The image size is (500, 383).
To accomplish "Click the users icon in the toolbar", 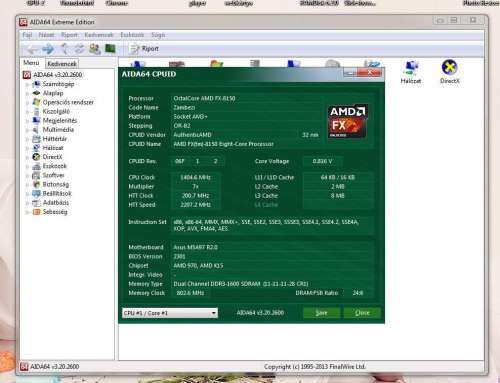I will 95,49.
